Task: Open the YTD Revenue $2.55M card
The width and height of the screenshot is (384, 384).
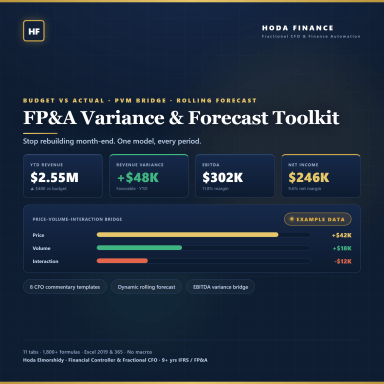Action: (x=63, y=176)
